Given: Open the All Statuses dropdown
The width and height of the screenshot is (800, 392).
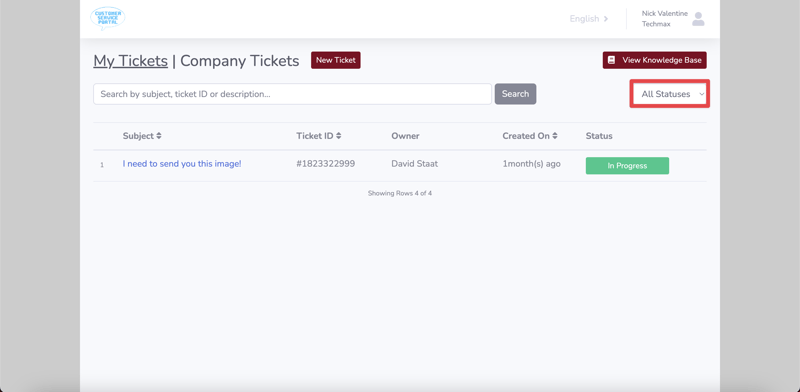Looking at the screenshot, I should click(x=669, y=94).
